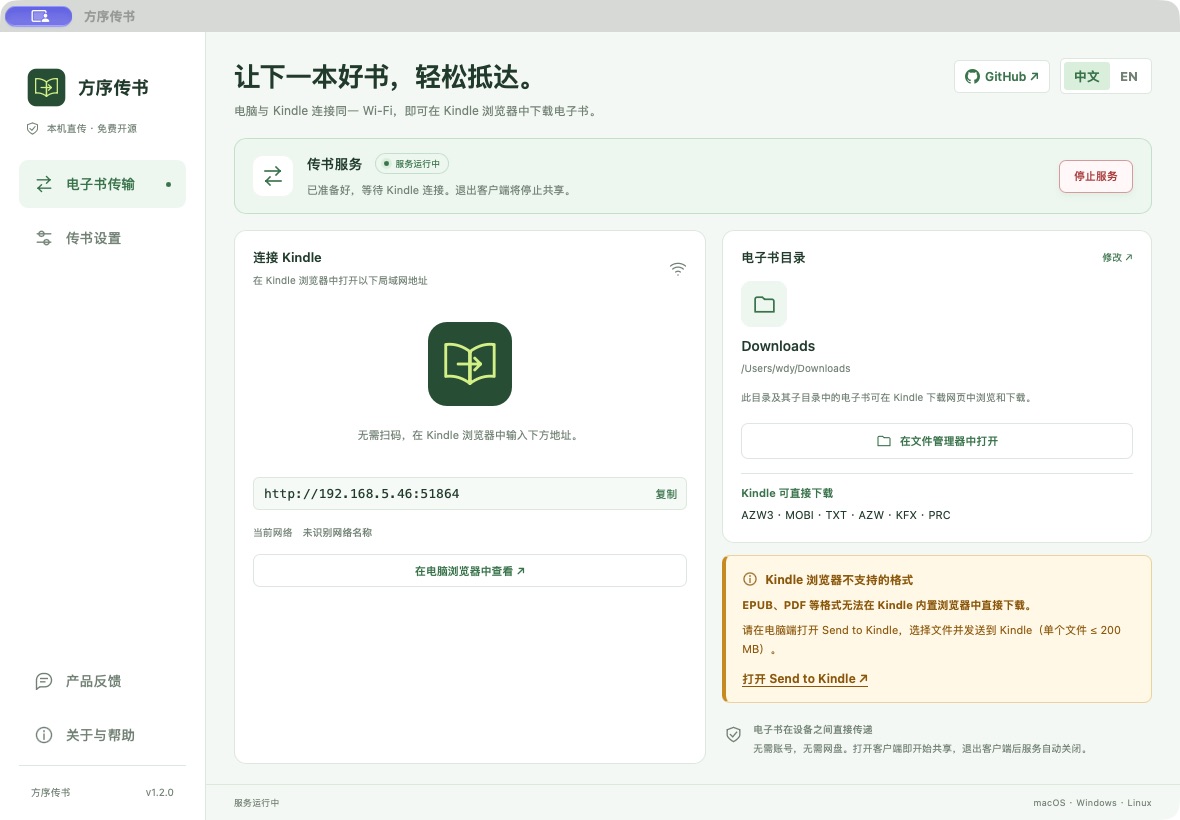
Task: Switch language to EN
Action: [x=1129, y=76]
